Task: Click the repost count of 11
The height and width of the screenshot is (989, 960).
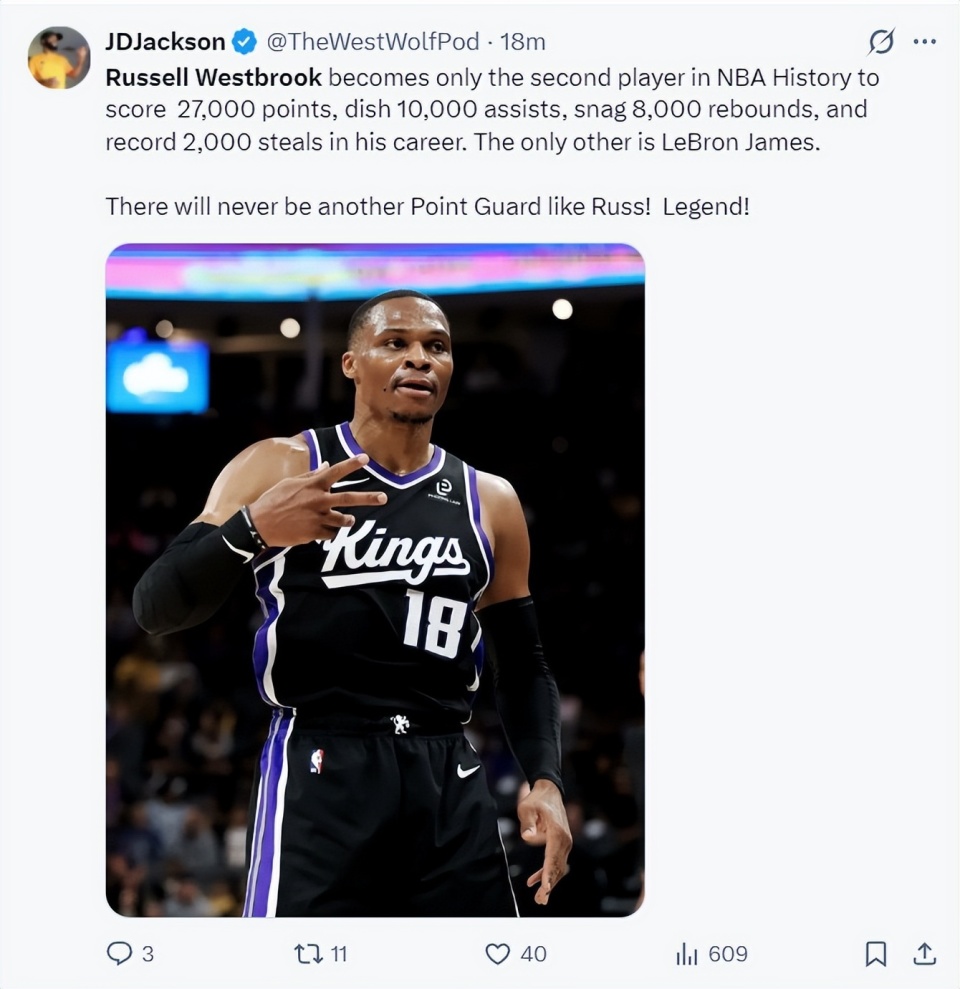Action: coord(338,954)
